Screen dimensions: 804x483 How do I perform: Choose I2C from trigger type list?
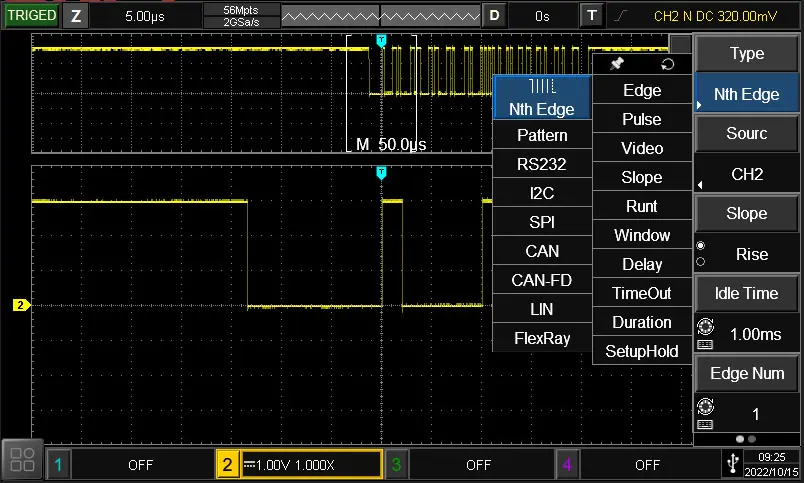[542, 193]
